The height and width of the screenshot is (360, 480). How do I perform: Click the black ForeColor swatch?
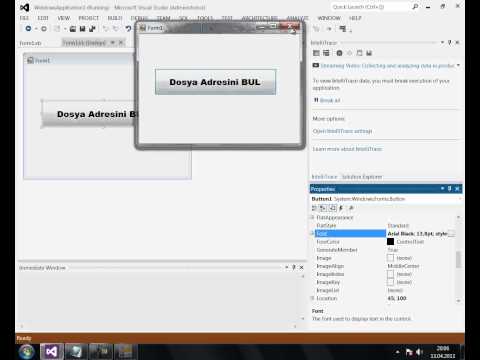(390, 242)
